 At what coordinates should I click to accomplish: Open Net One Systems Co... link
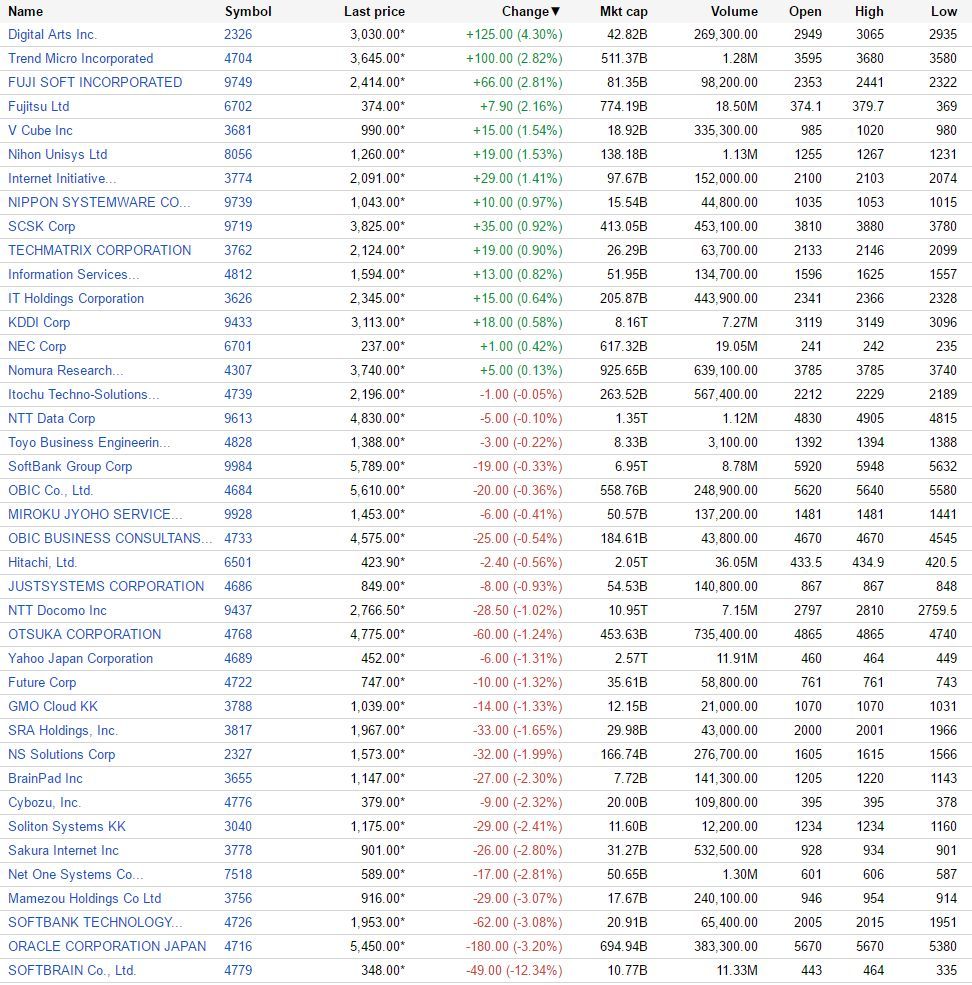[75, 874]
